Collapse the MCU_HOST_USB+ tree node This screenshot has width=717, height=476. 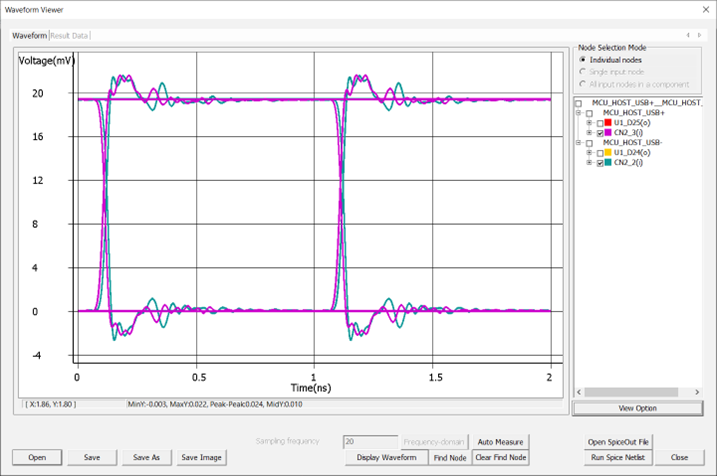pyautogui.click(x=580, y=113)
